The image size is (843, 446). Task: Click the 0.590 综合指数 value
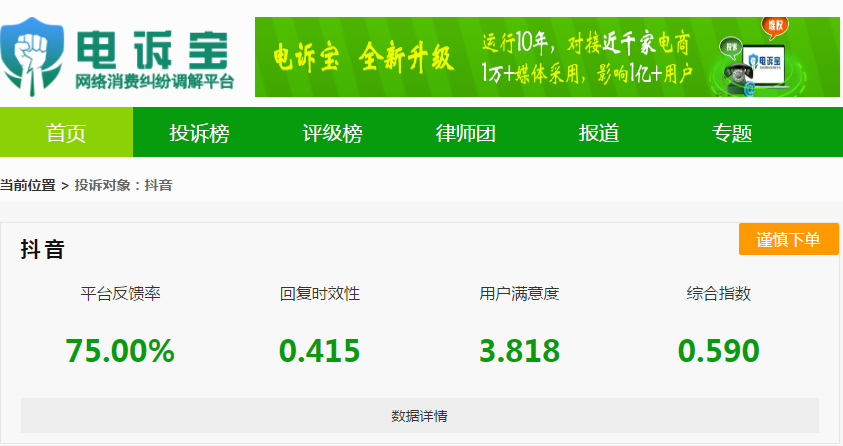coord(719,351)
